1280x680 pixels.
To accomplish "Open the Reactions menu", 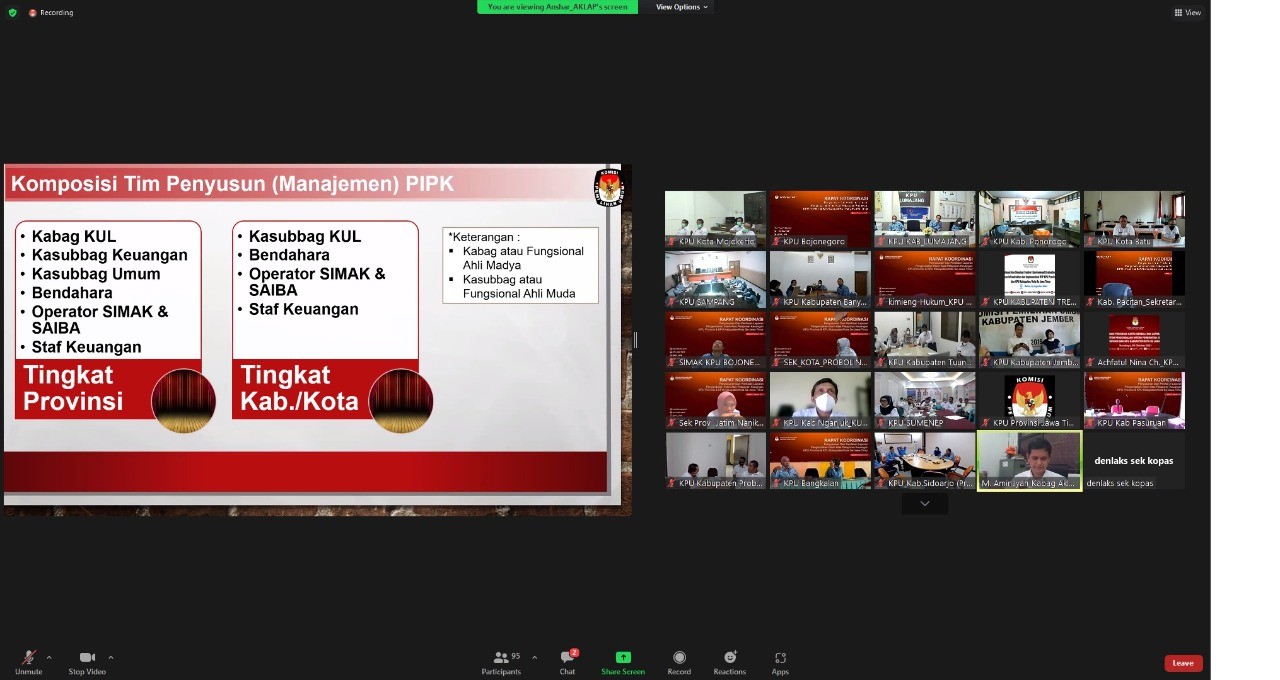I will 729,661.
